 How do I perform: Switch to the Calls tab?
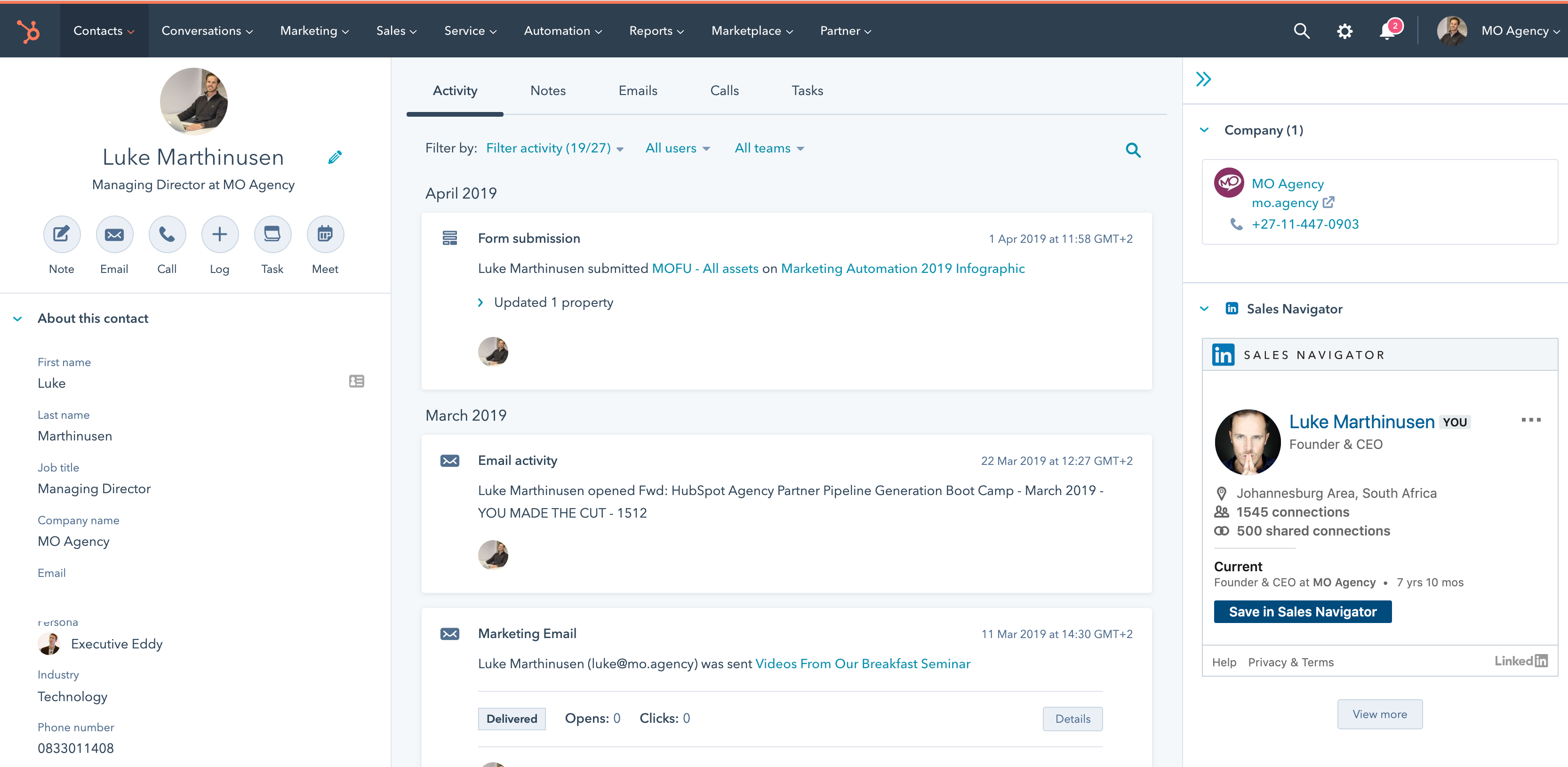pos(724,91)
